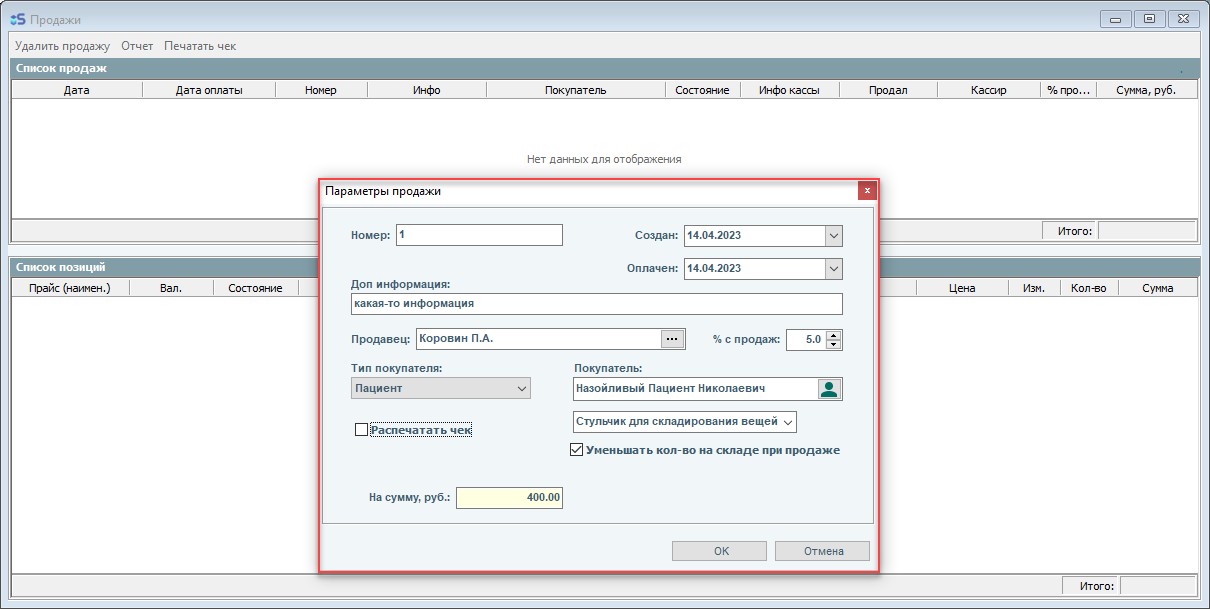The image size is (1210, 609).
Task: Expand the Оплачен date picker
Action: click(833, 269)
